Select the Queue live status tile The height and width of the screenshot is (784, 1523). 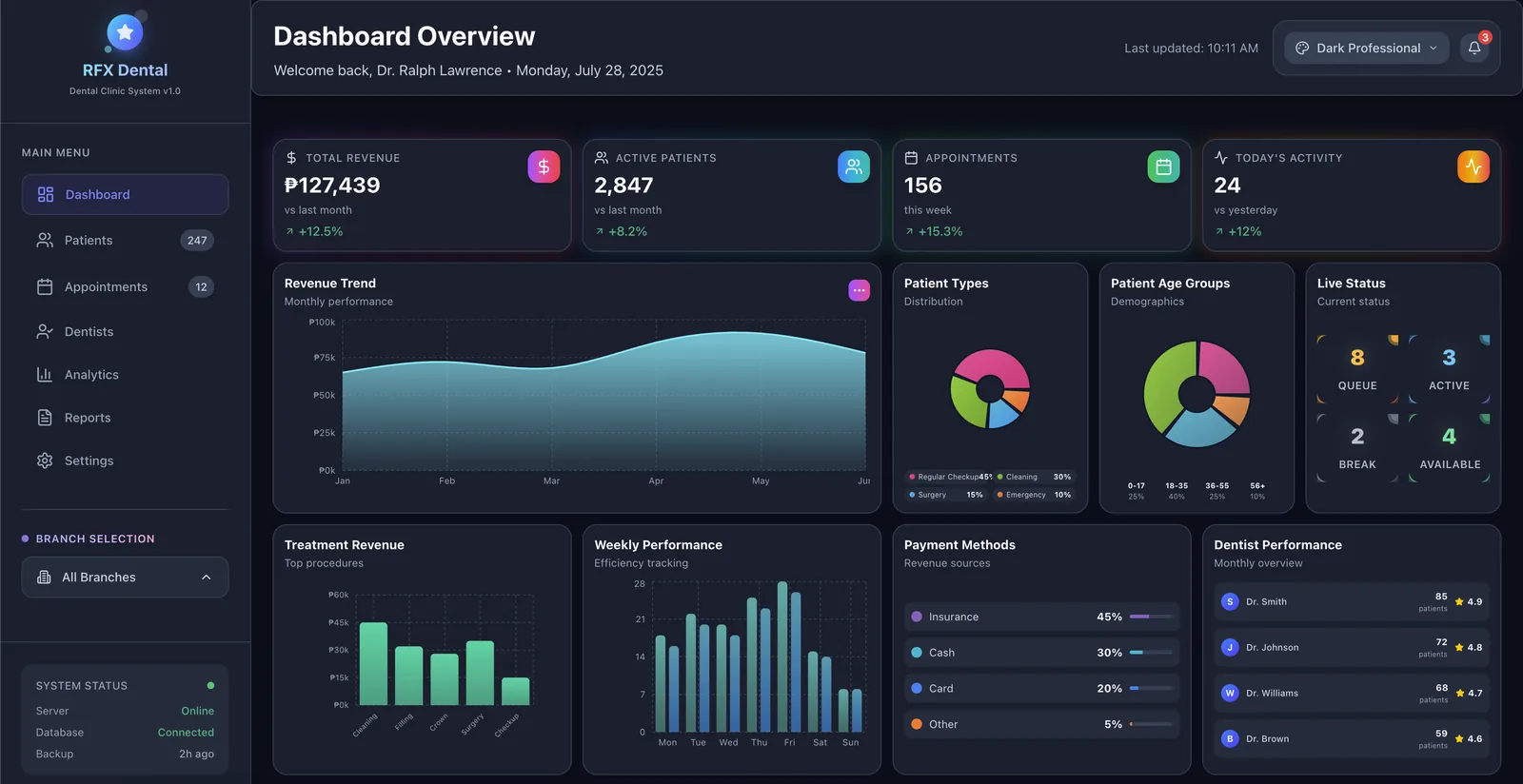pos(1357,368)
